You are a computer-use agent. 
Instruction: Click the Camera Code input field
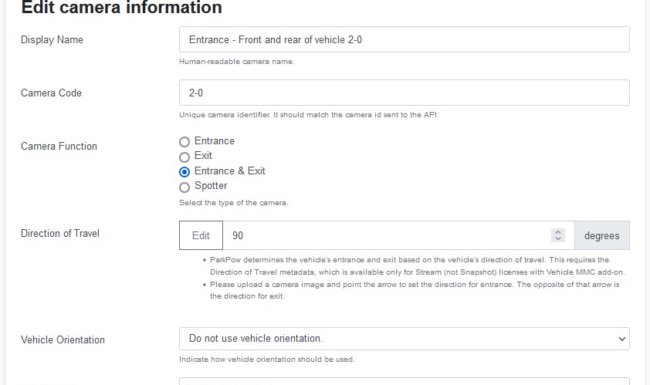404,92
